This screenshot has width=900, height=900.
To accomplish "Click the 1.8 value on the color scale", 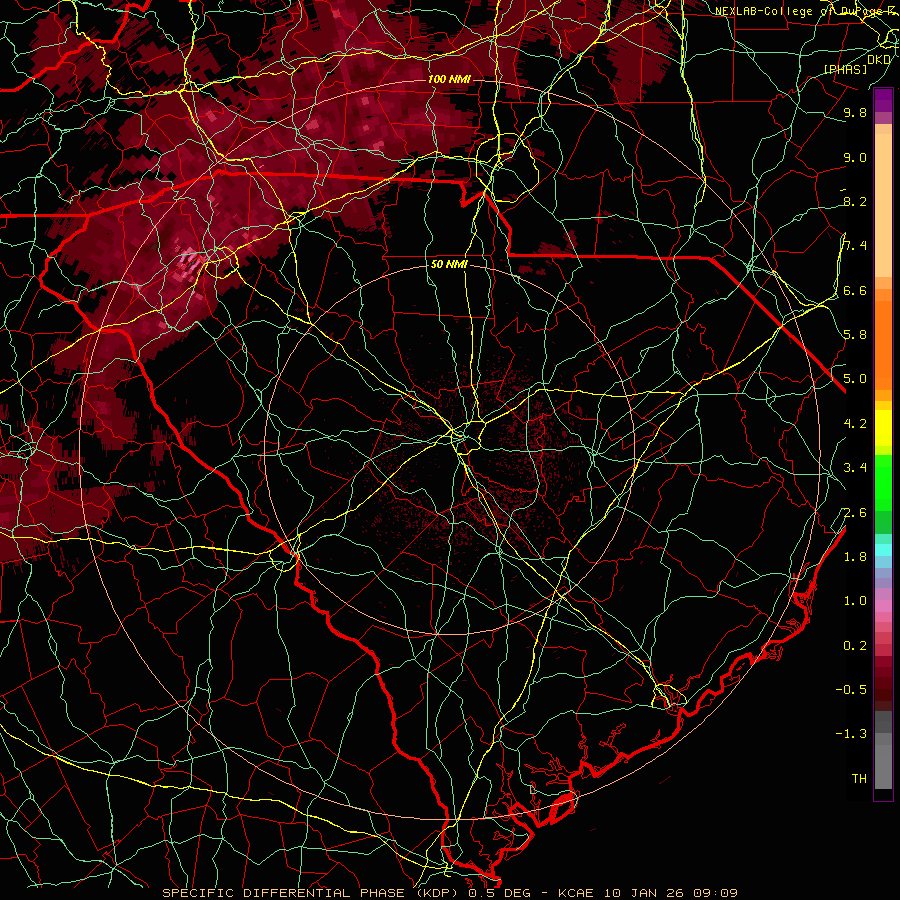I will point(855,557).
